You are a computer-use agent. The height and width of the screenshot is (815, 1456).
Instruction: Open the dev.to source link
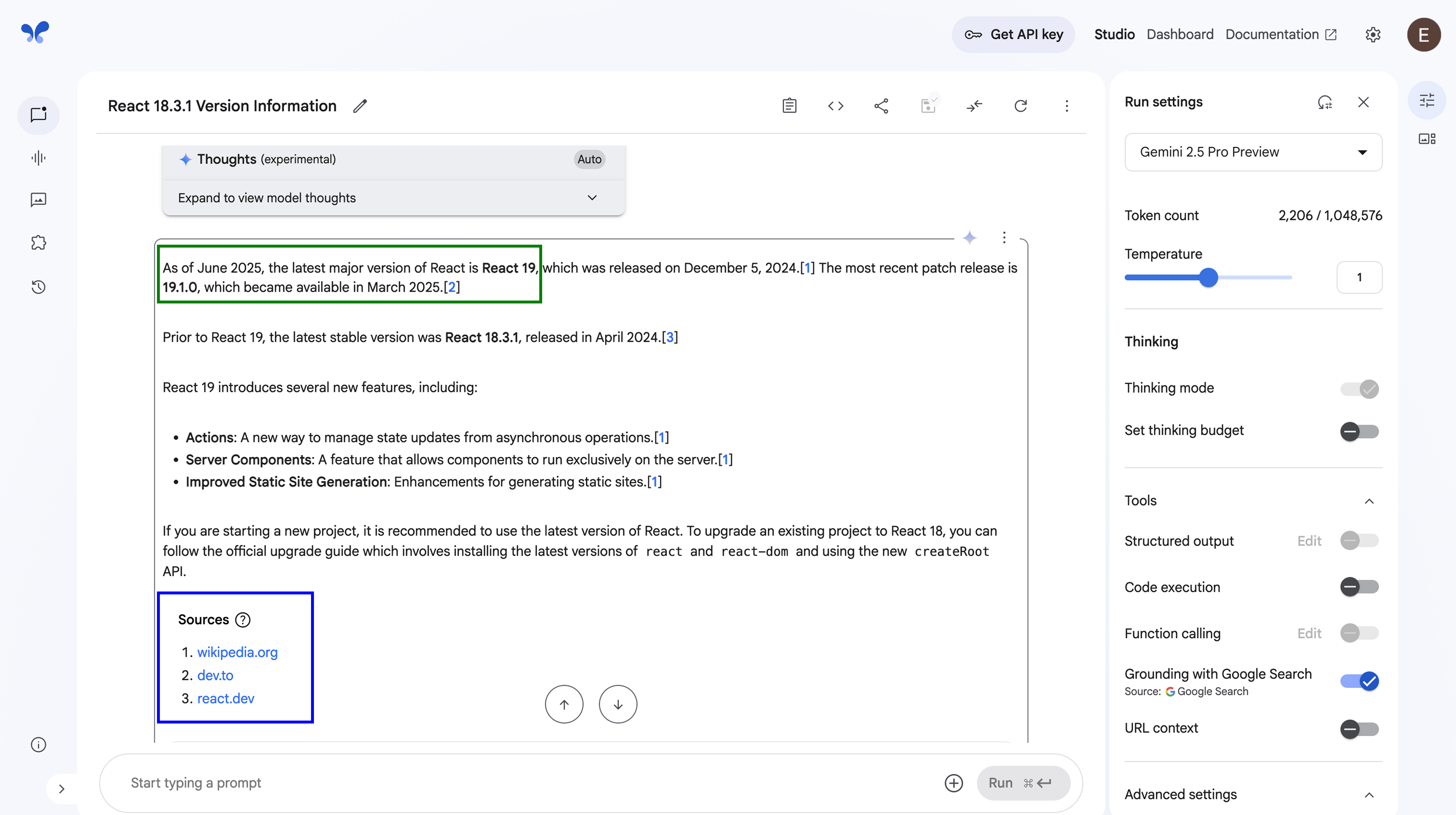tap(215, 675)
